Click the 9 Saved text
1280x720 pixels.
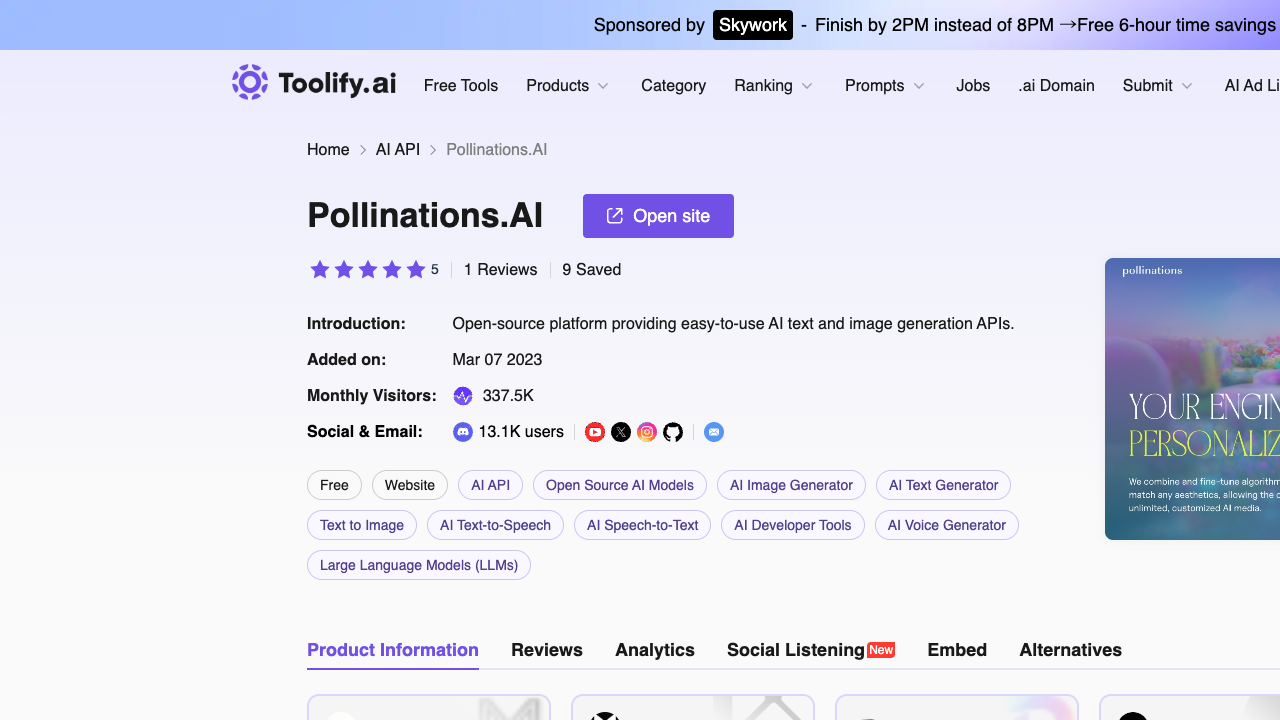(592, 270)
